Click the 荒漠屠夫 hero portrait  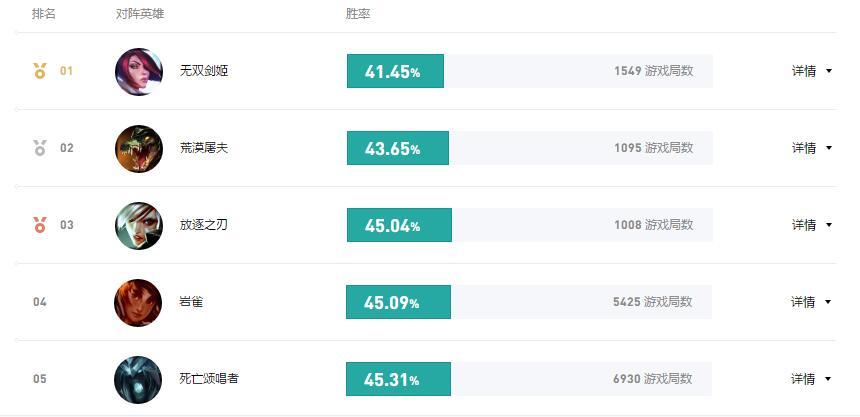[139, 148]
